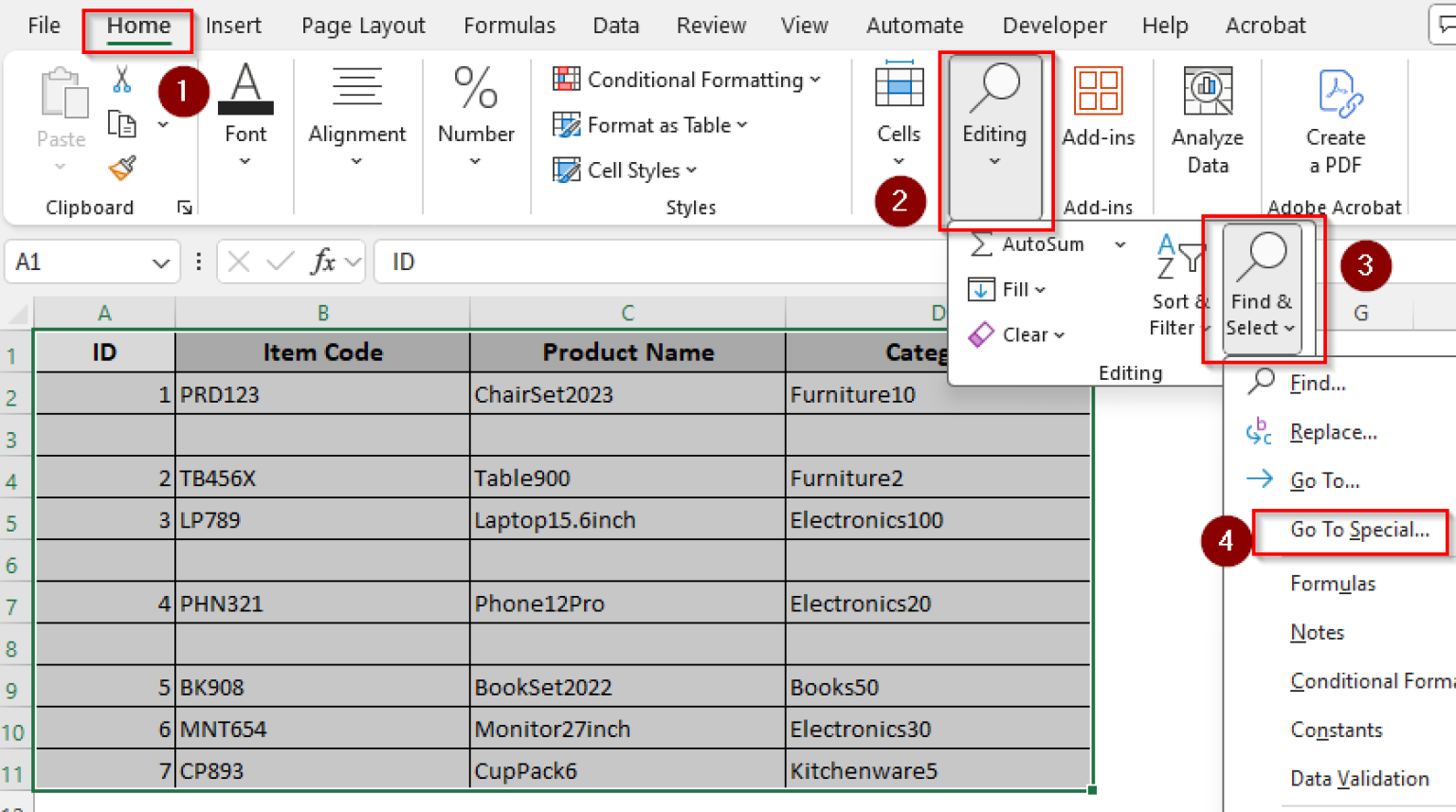Expand the Paste dropdown arrow
This screenshot has width=1456, height=812.
(x=60, y=165)
